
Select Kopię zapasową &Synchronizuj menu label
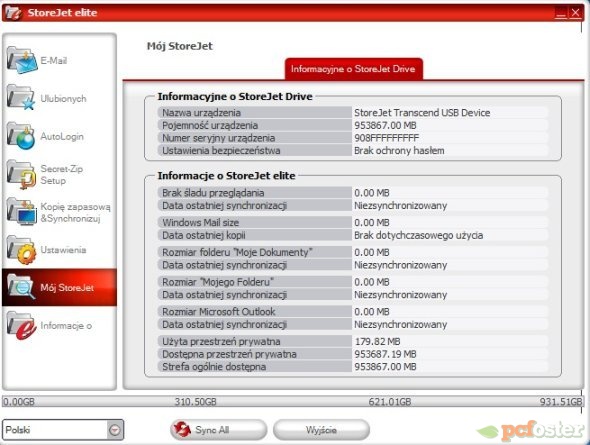click(x=75, y=213)
